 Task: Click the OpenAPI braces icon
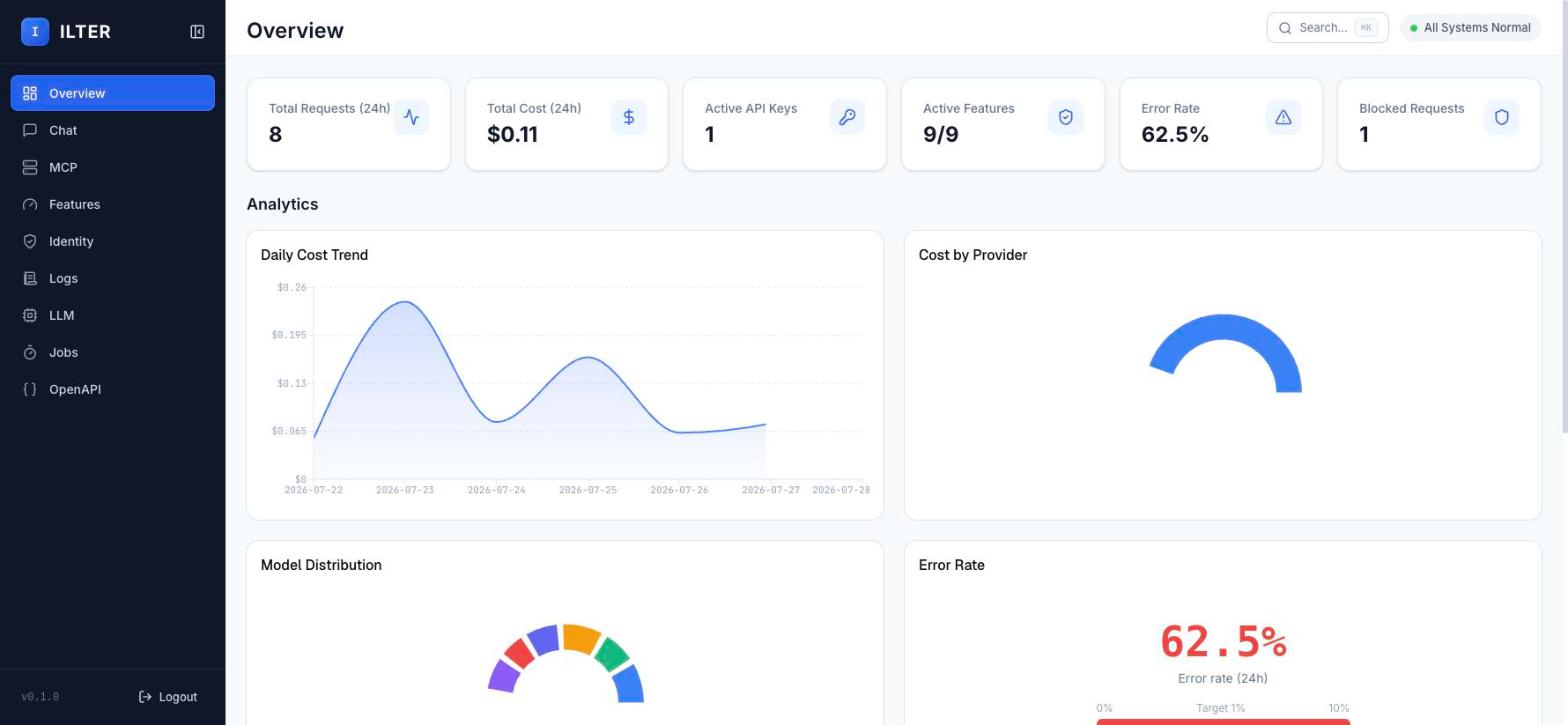click(30, 389)
